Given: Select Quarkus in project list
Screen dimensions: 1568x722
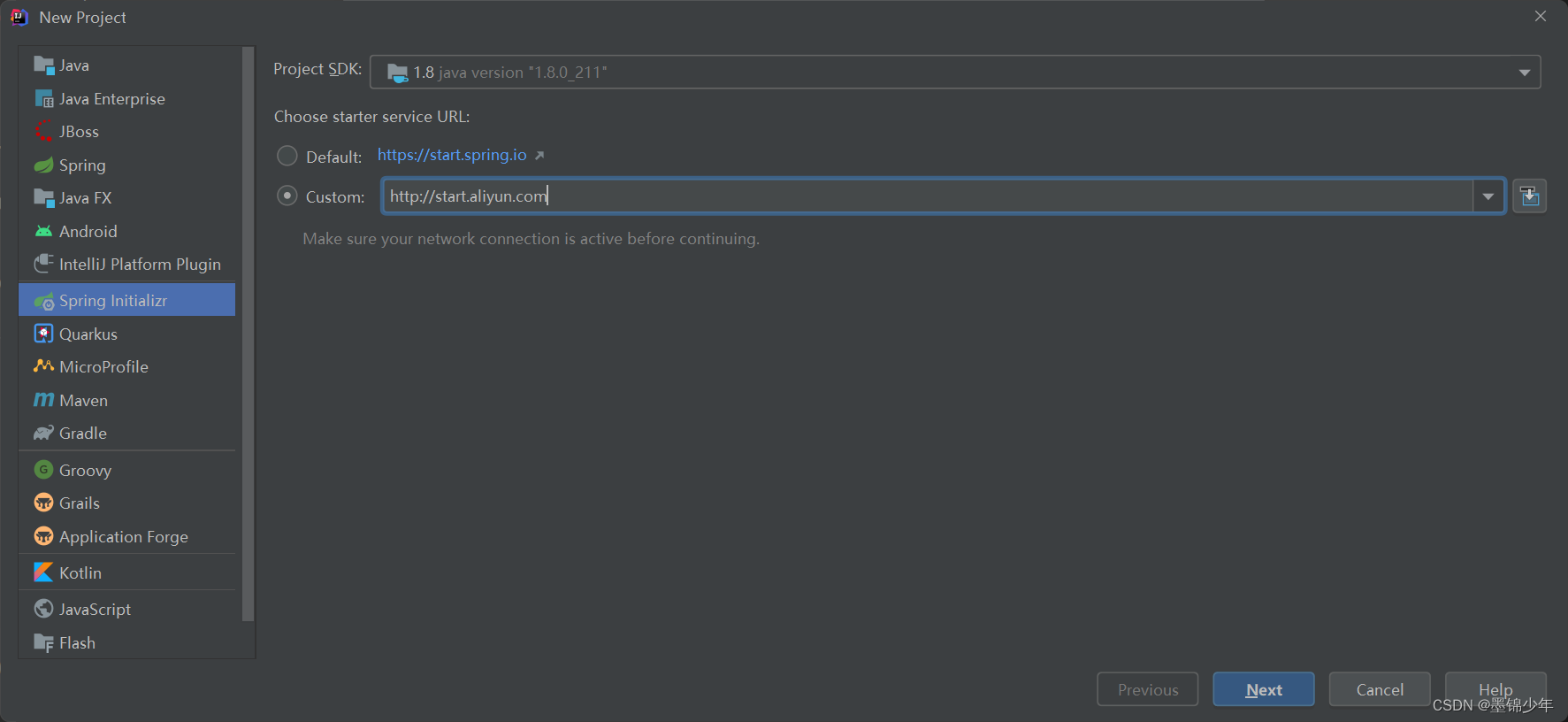Looking at the screenshot, I should coord(126,334).
